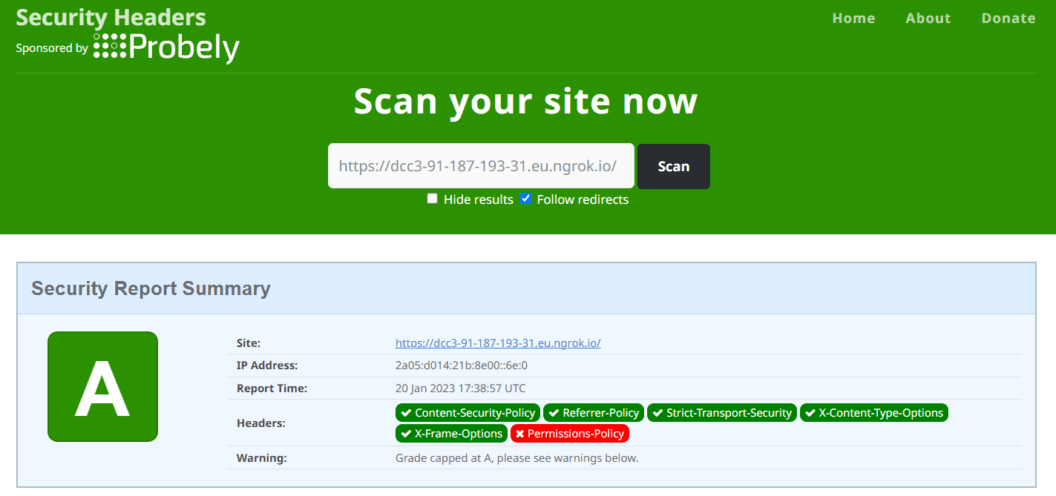Image resolution: width=1056 pixels, height=496 pixels.
Task: Click the red Permissions-Policy missing badge
Action: click(570, 433)
